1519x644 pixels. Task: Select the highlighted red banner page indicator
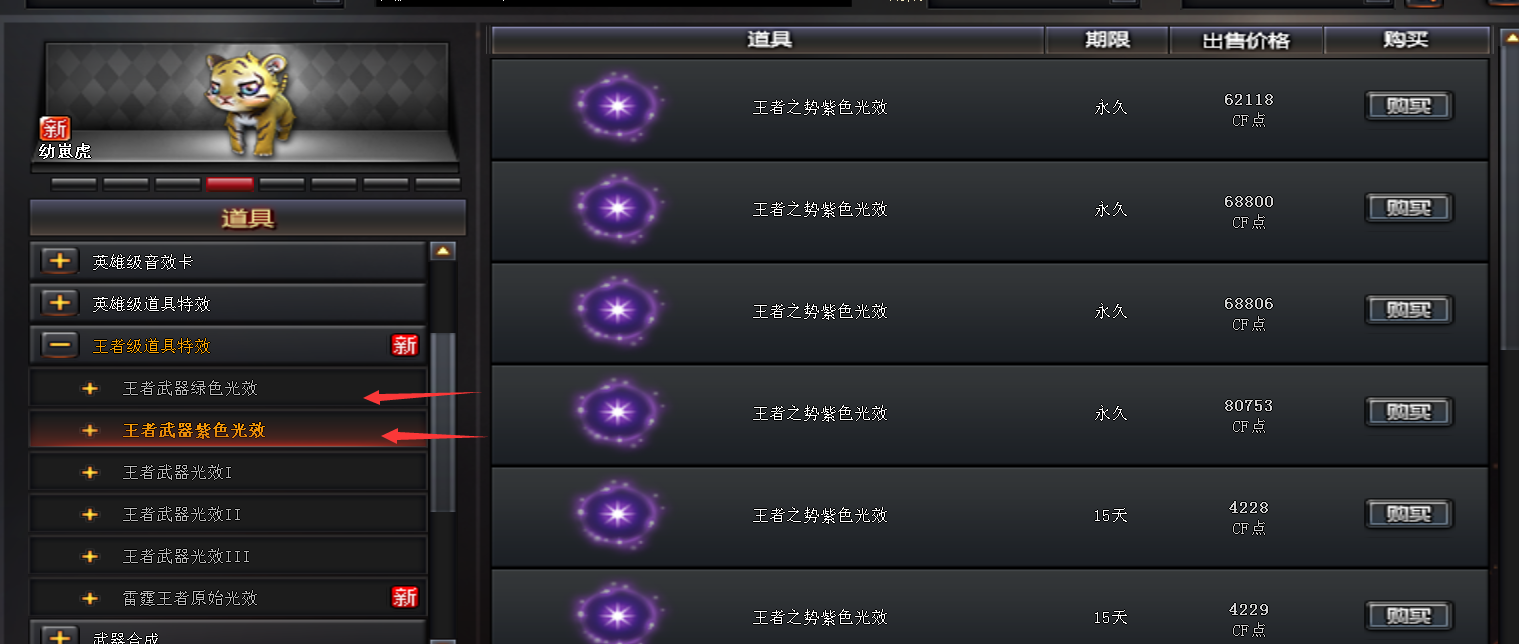[x=230, y=184]
